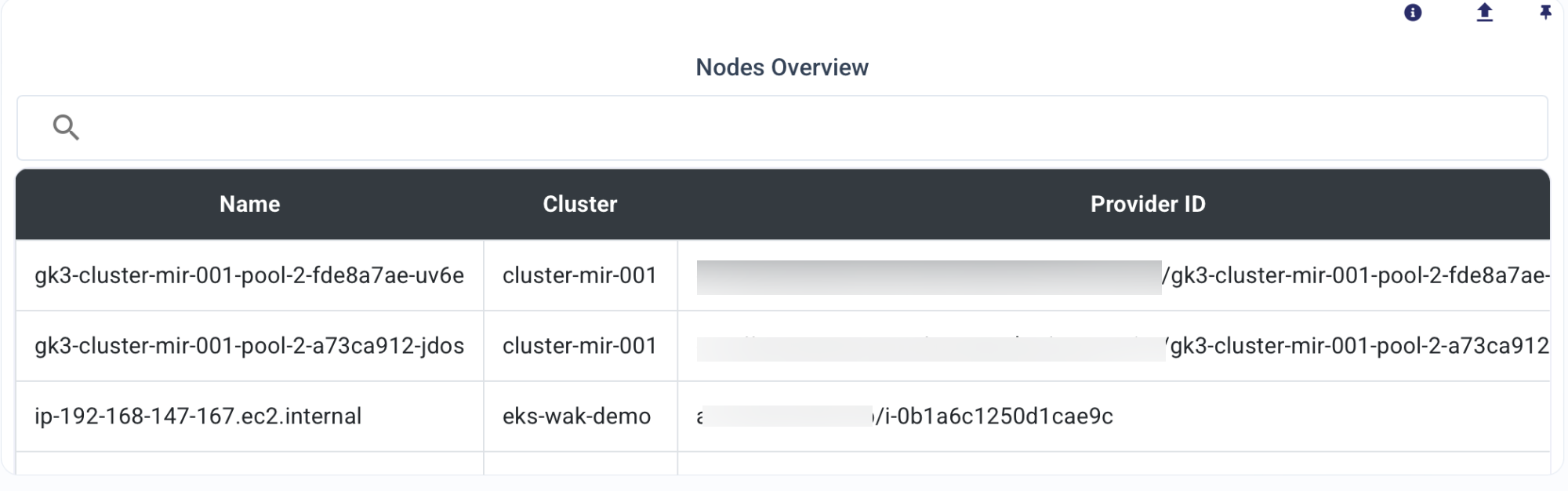Click the magnifier search icon
Viewport: 1568px width, 491px height.
point(66,127)
